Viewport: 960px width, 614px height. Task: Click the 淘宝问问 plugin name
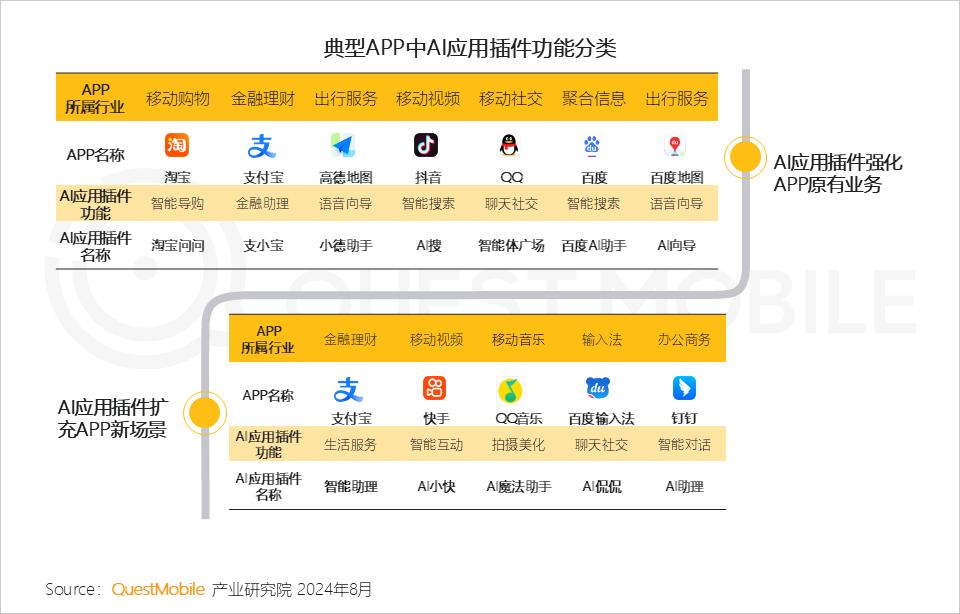tap(178, 245)
